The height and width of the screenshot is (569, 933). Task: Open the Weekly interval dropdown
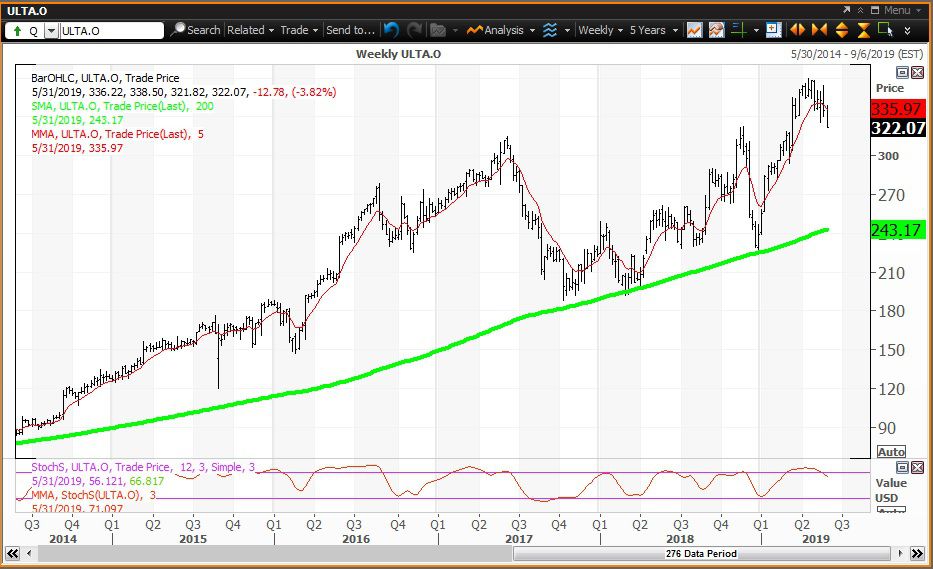(x=600, y=30)
